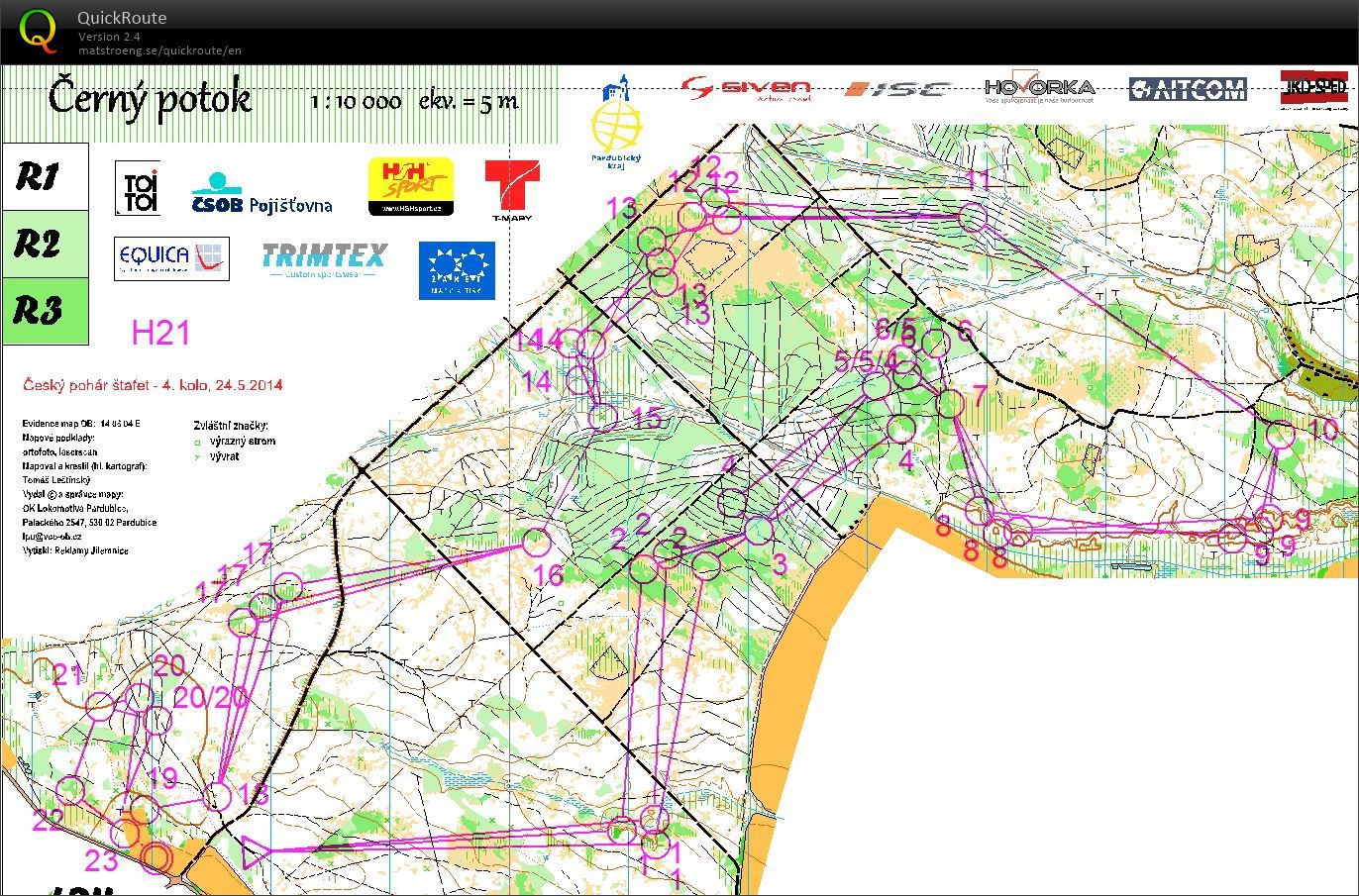The height and width of the screenshot is (896, 1359).
Task: Select the green R2 relay box
Action: coord(45,244)
